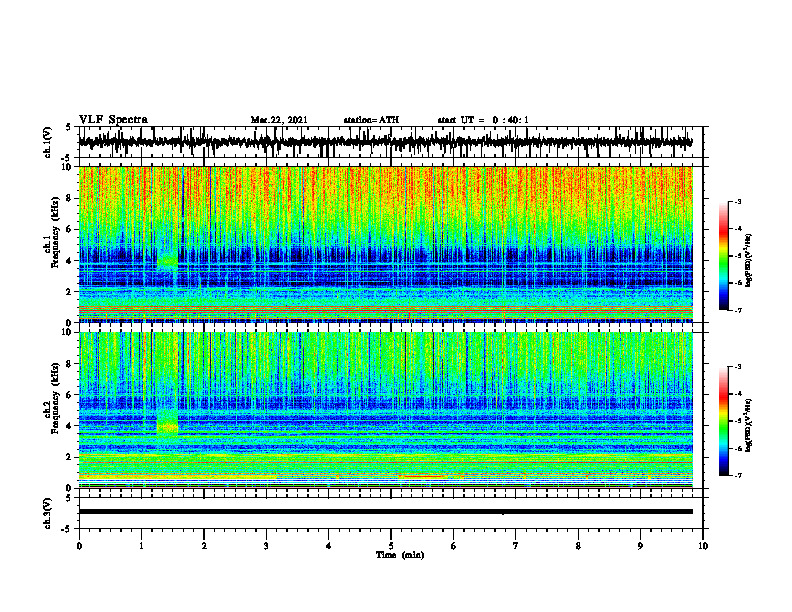Image resolution: width=792 pixels, height=612 pixels.
Task: Click time axis tick label "2"
Action: point(204,546)
